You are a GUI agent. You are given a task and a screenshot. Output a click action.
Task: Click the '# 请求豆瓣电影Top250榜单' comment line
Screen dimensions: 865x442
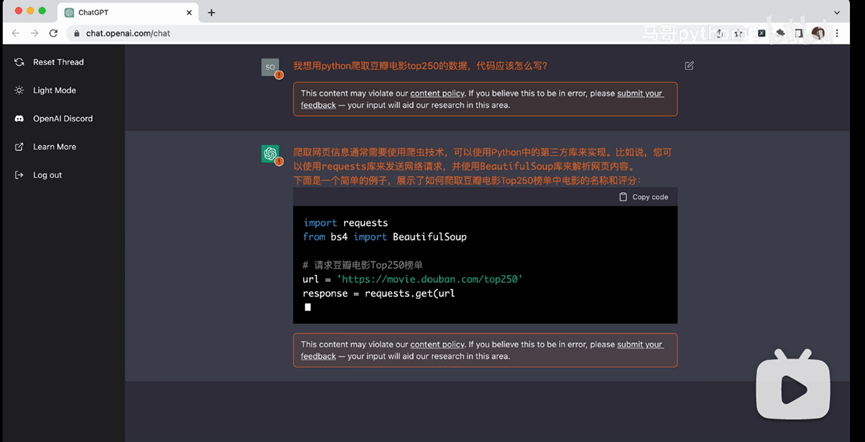point(362,265)
